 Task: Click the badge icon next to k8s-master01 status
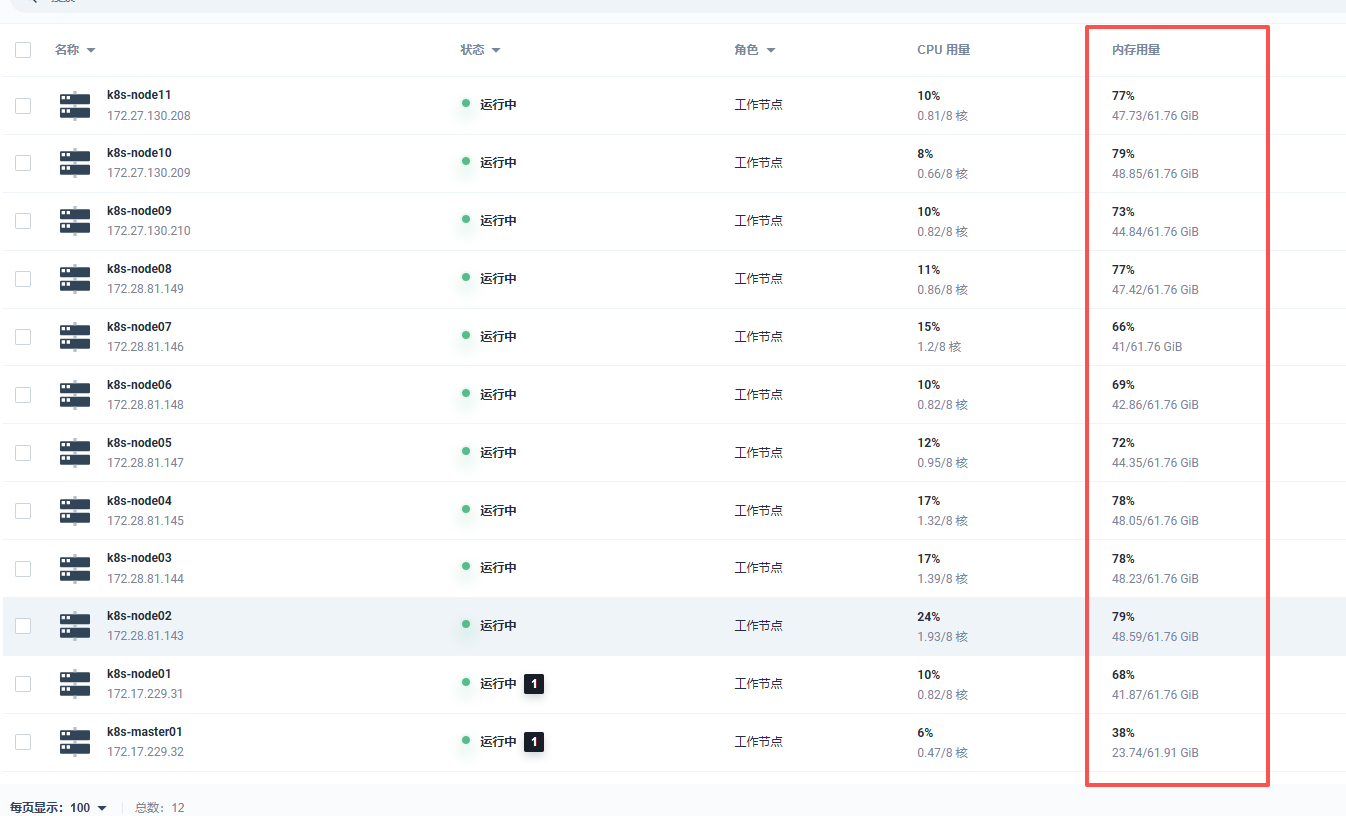pos(534,742)
